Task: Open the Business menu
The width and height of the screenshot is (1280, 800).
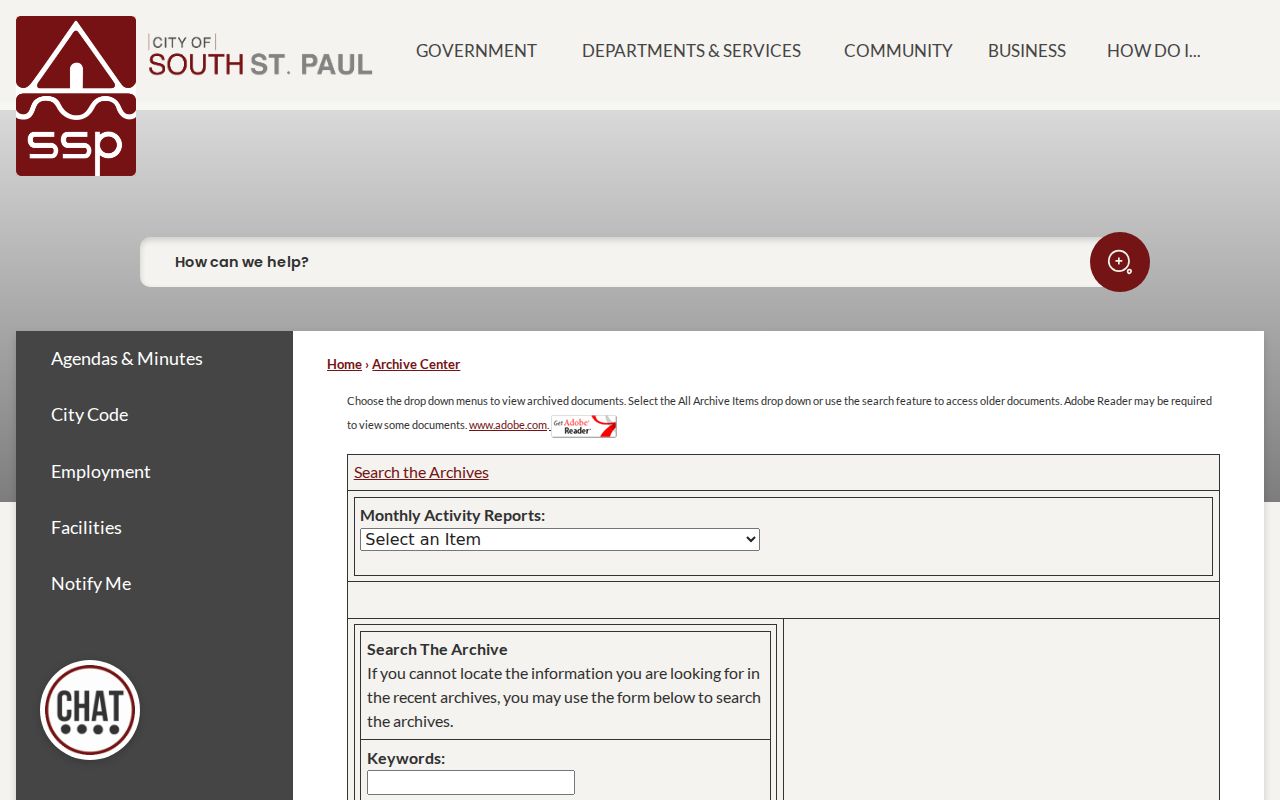Action: 1027,51
